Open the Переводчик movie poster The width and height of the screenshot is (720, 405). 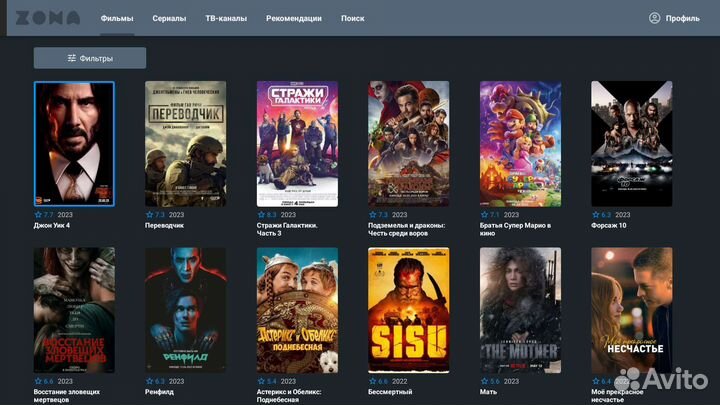click(186, 144)
